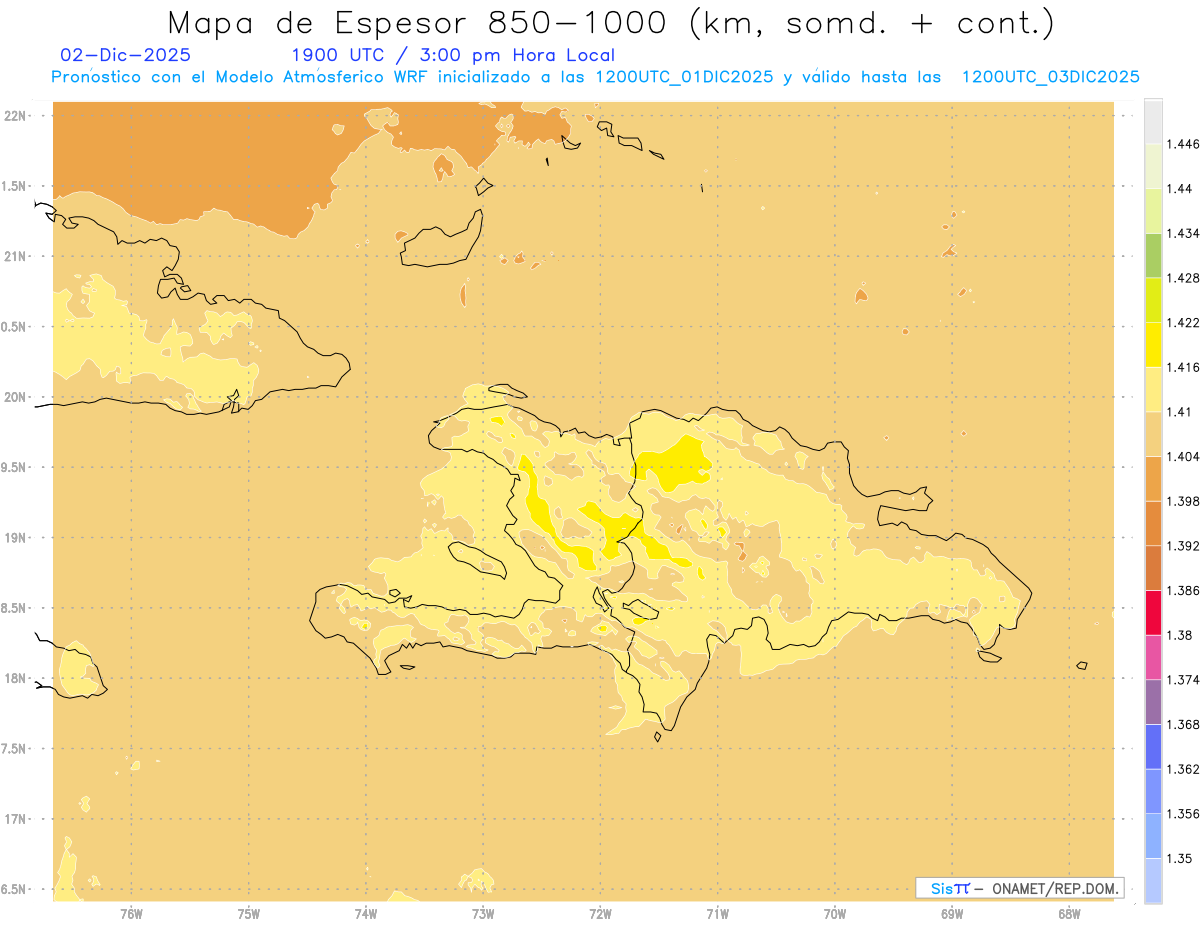Viewport: 1200px width, 927px height.
Task: Click the grey legend swatch above 1.446
Action: point(1153,122)
